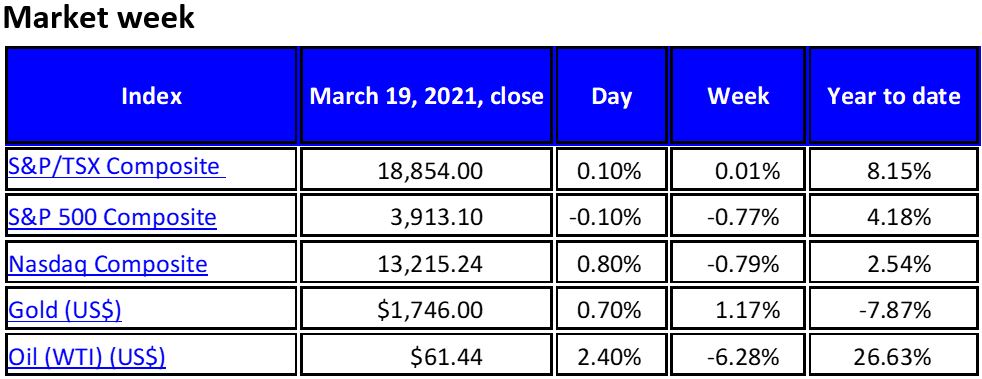
Task: Open the Oil (WTI) (US$) link
Action: click(x=86, y=357)
